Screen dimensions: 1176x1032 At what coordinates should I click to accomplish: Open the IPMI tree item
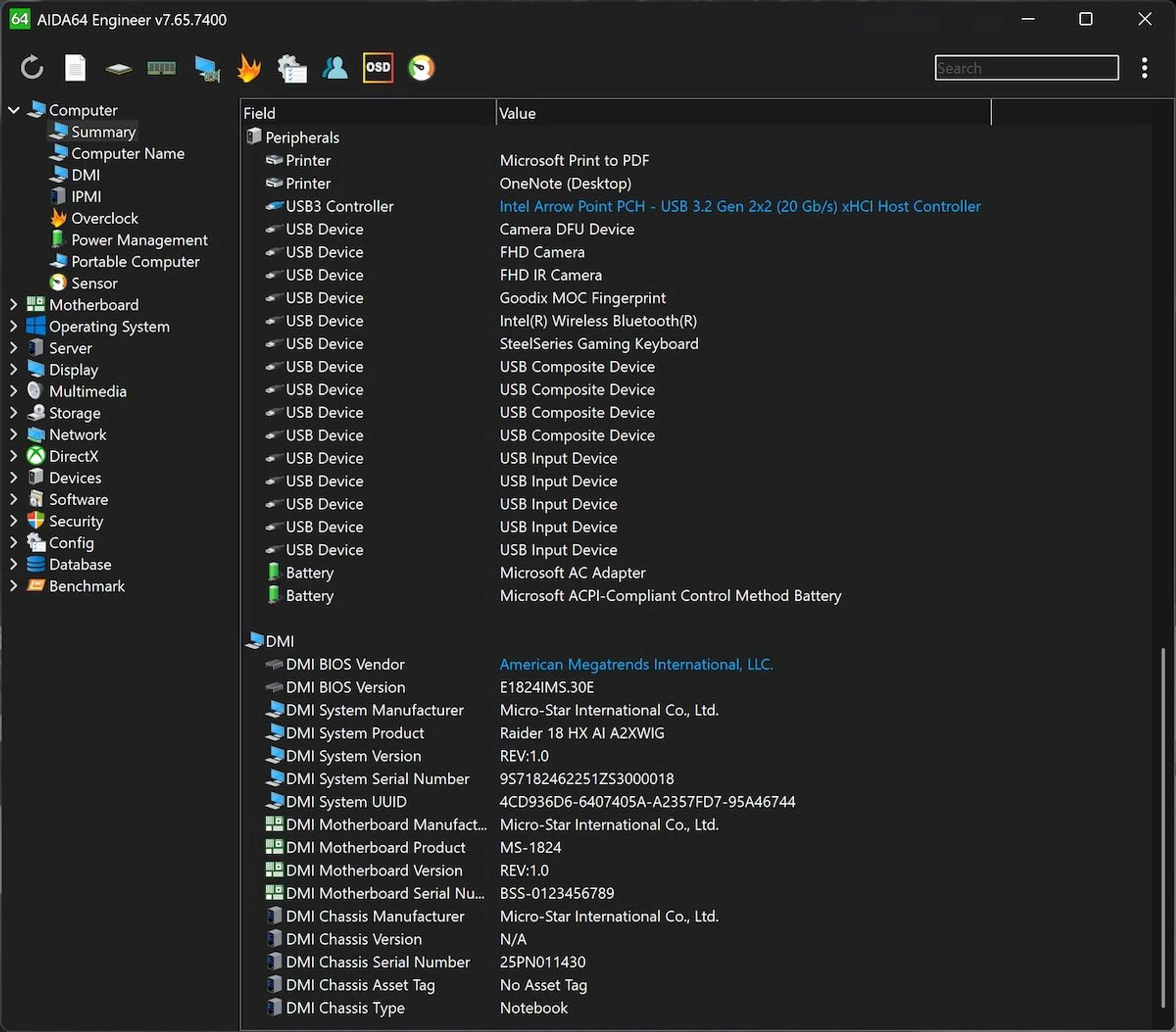pyautogui.click(x=75, y=197)
